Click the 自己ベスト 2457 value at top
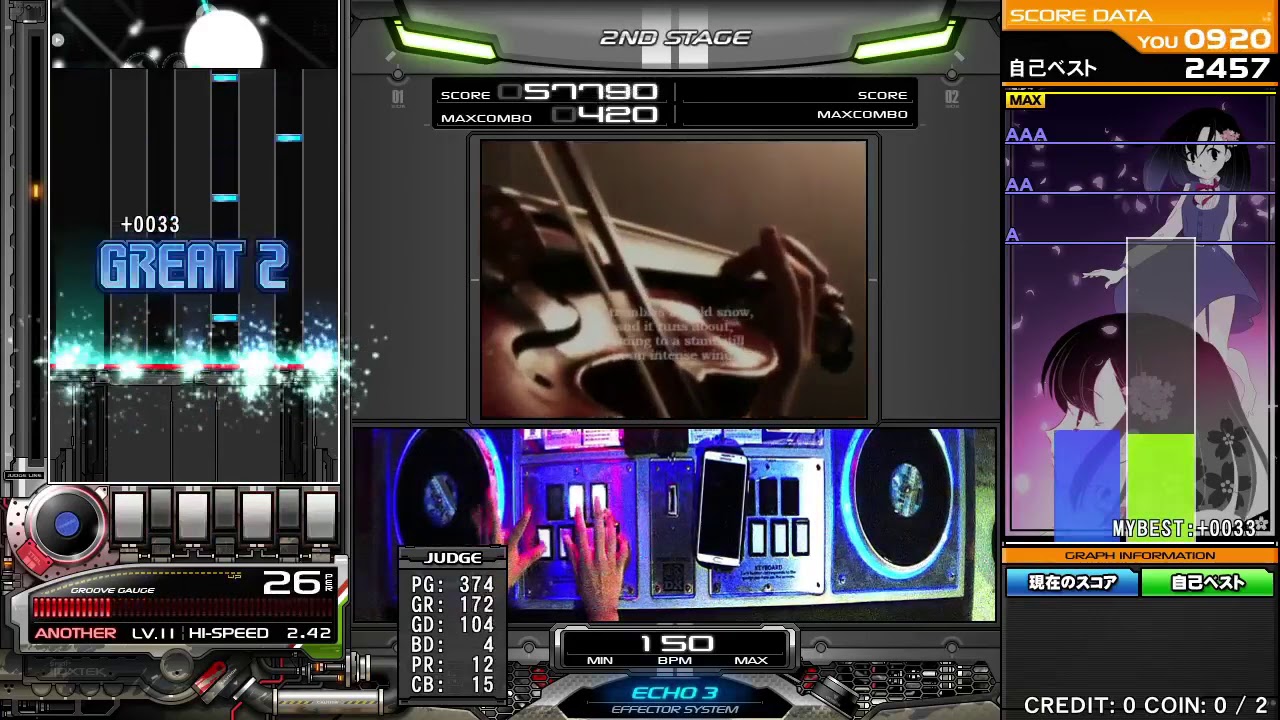Screen dimensions: 1280x720 1227,68
